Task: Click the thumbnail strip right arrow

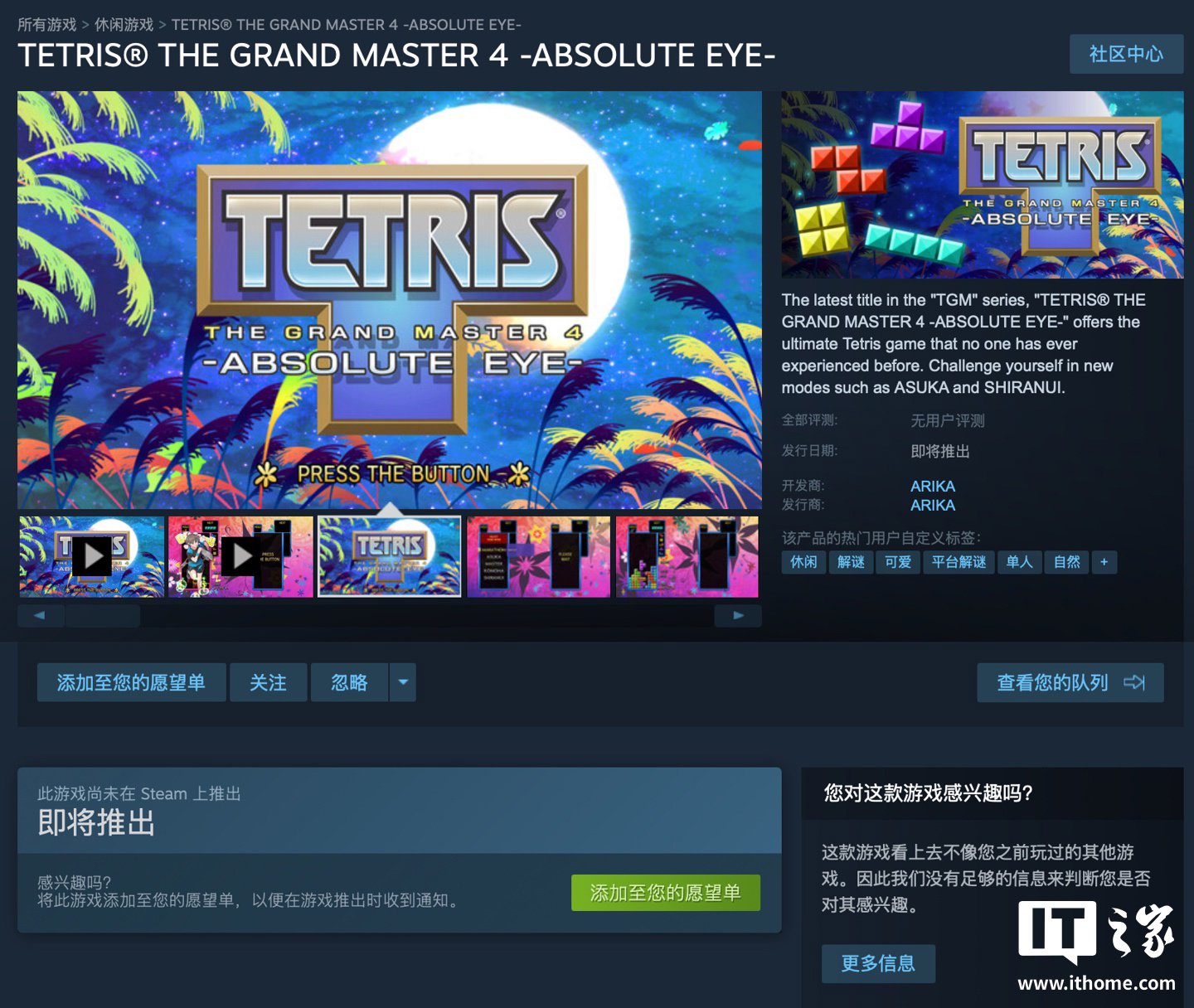Action: click(738, 616)
